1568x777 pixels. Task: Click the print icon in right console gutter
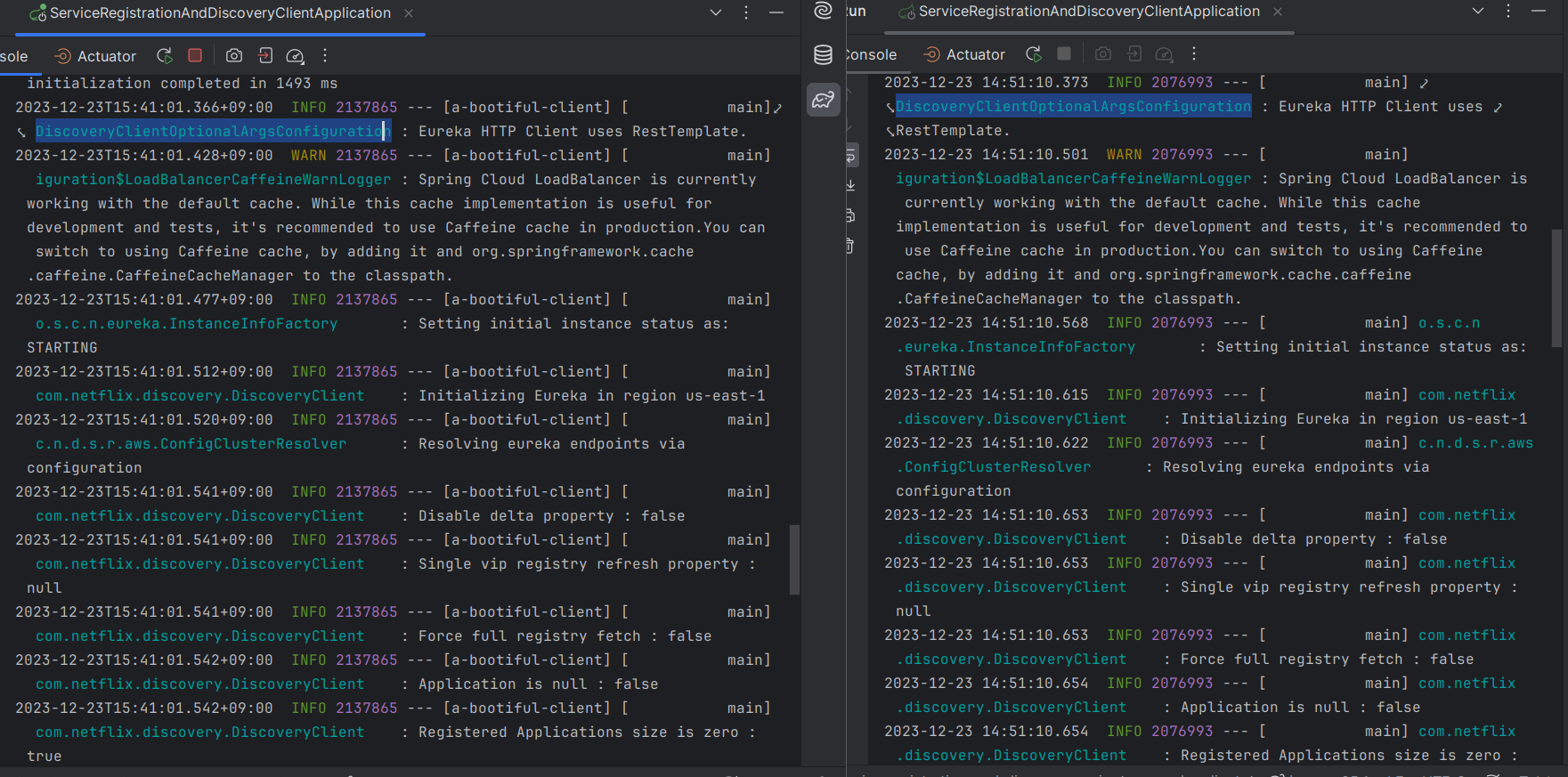click(x=851, y=215)
